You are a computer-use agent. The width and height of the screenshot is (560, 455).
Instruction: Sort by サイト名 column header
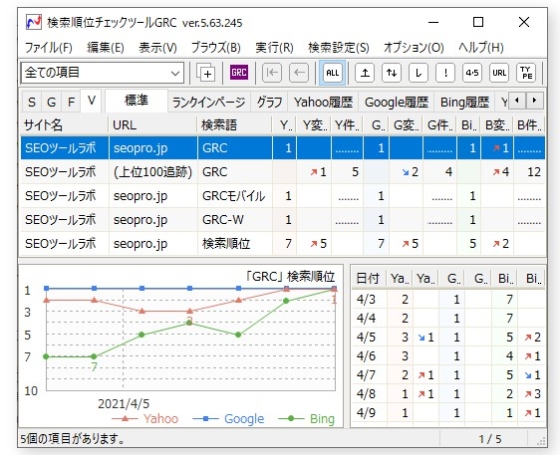pyautogui.click(x=64, y=125)
